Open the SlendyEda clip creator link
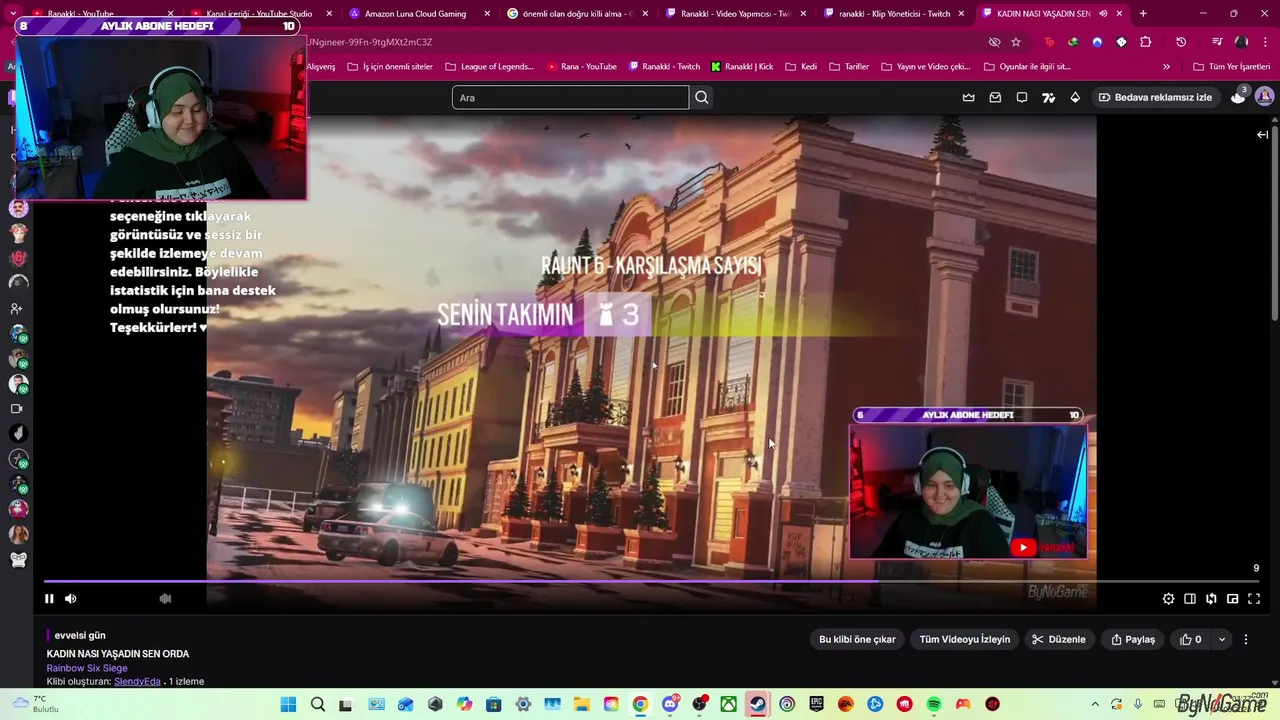Image resolution: width=1280 pixels, height=720 pixels. (137, 681)
